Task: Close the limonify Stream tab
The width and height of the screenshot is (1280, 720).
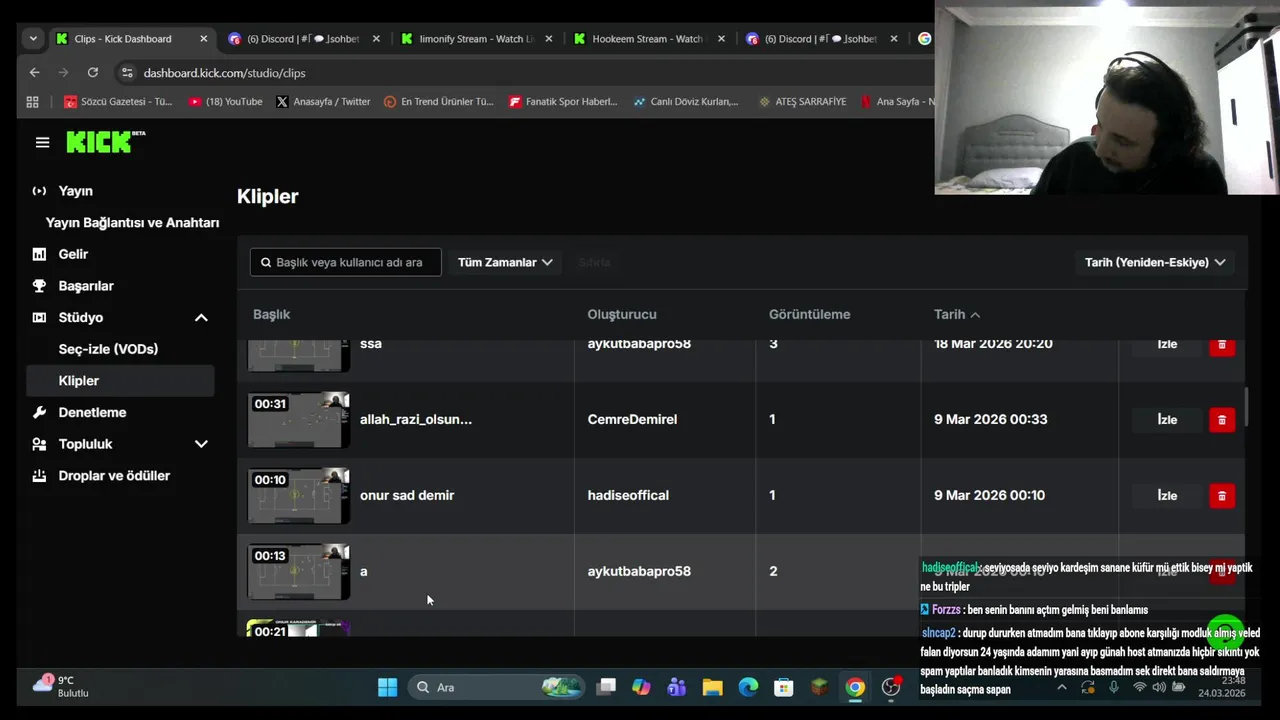Action: pos(549,39)
